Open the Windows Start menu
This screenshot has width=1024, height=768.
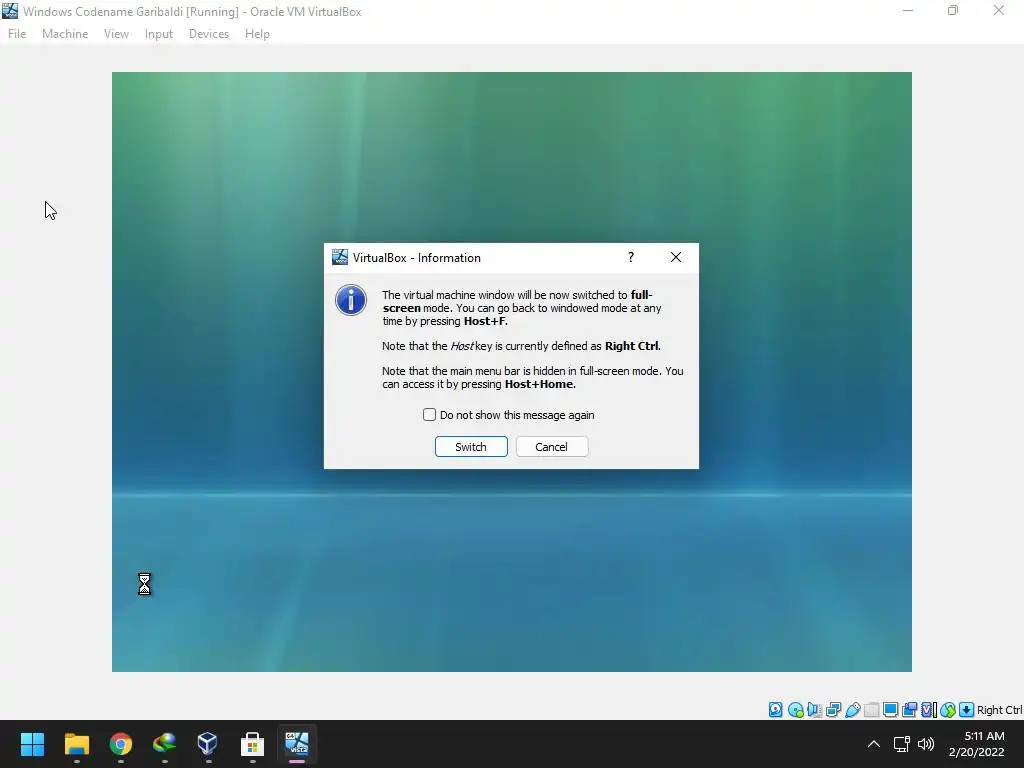coord(32,744)
